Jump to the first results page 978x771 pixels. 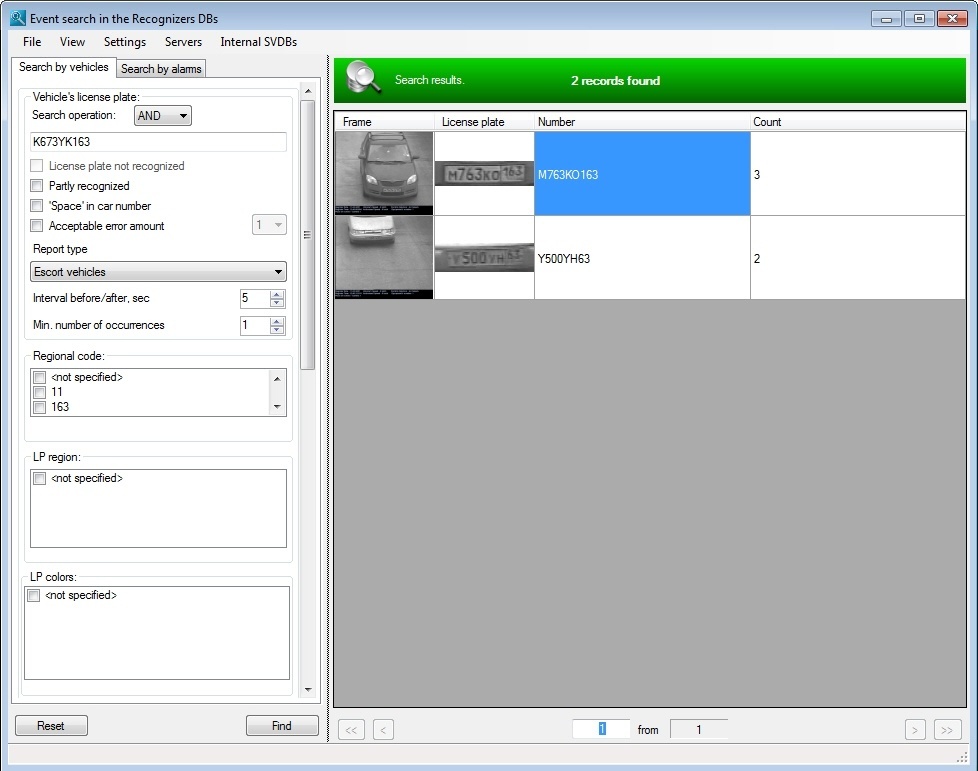coord(351,730)
